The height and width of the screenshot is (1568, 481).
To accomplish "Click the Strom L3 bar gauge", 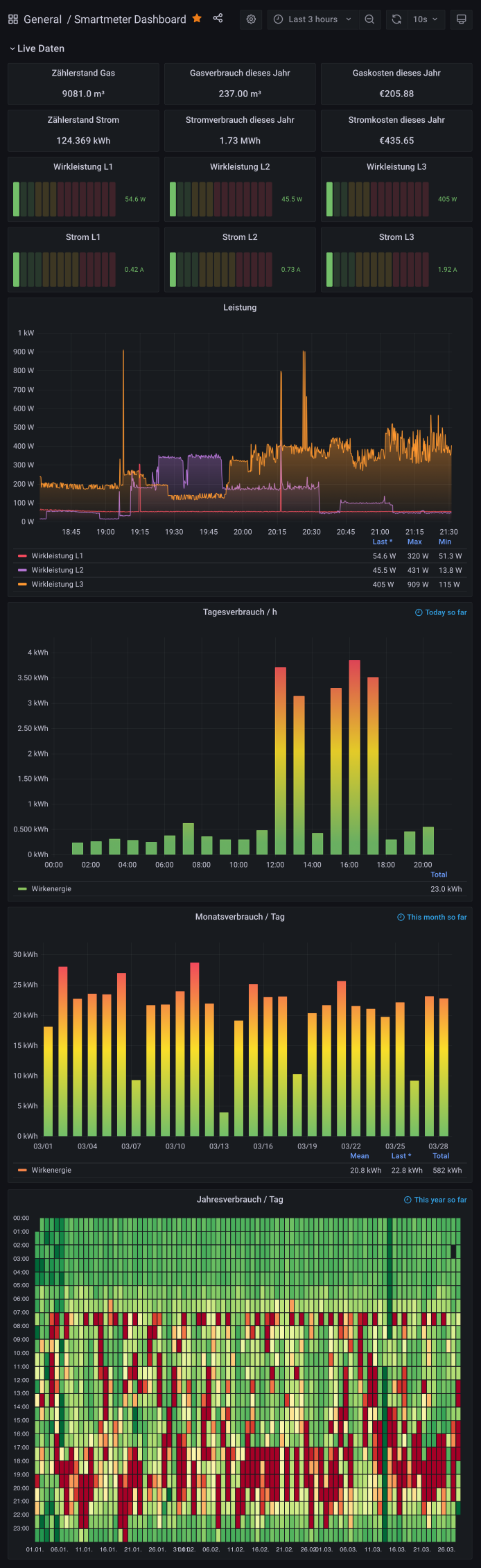I will click(378, 269).
